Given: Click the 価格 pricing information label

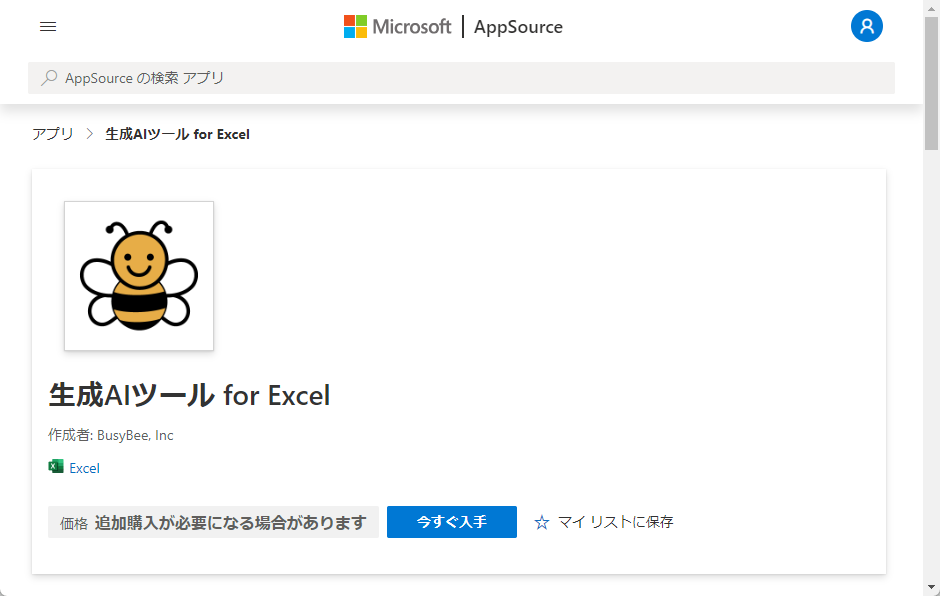Looking at the screenshot, I should pos(74,523).
